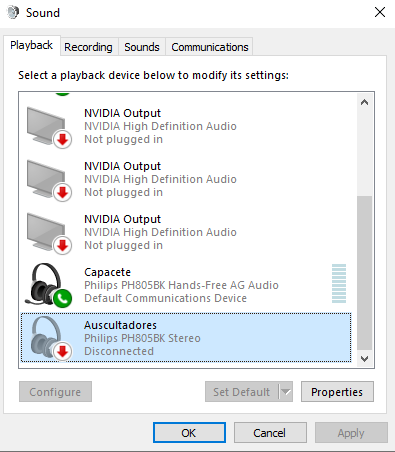Click the red down arrow badge on Auscultadores
Viewport: 395px width, 452px height.
(x=62, y=351)
